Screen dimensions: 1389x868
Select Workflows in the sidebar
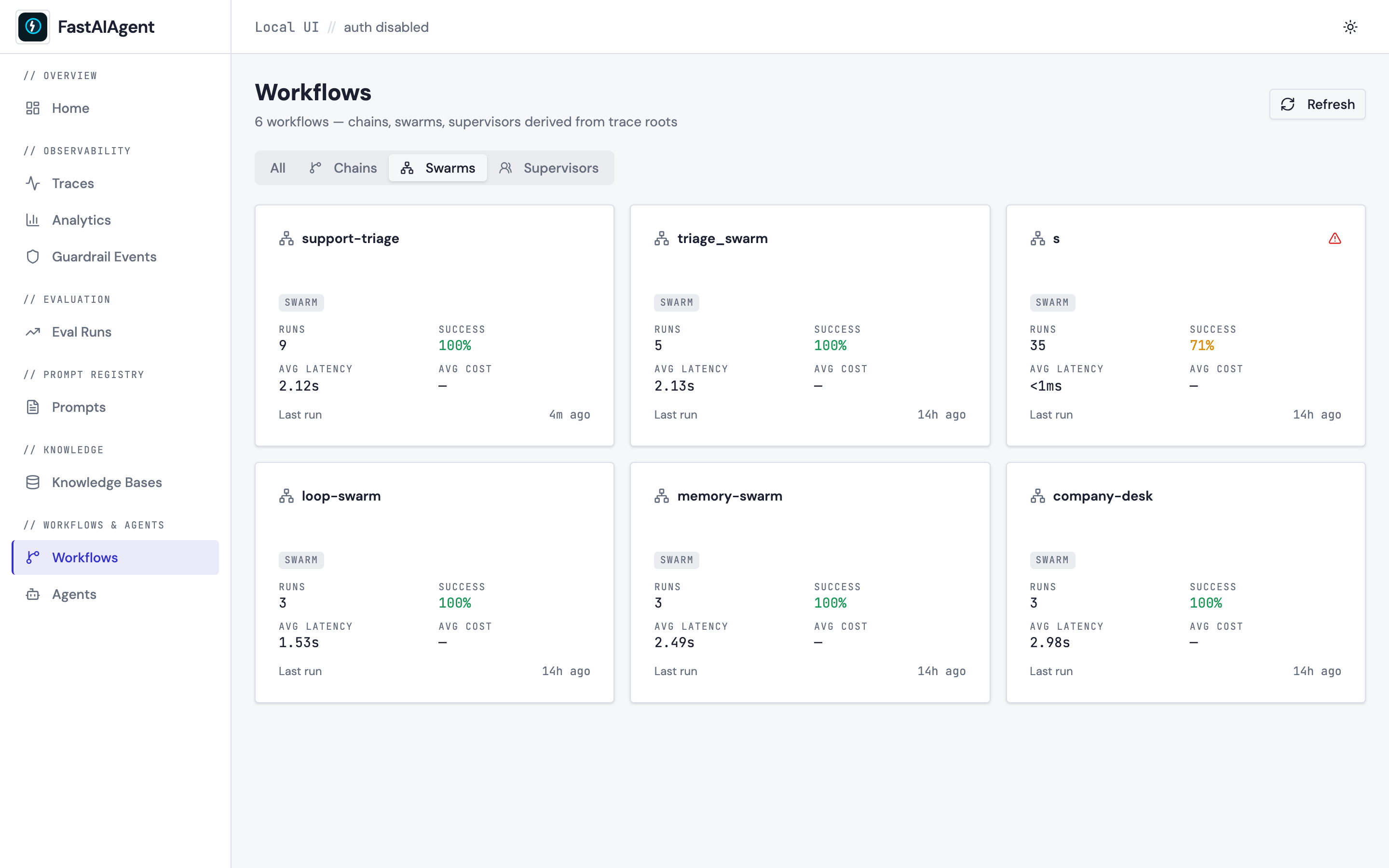pyautogui.click(x=115, y=557)
